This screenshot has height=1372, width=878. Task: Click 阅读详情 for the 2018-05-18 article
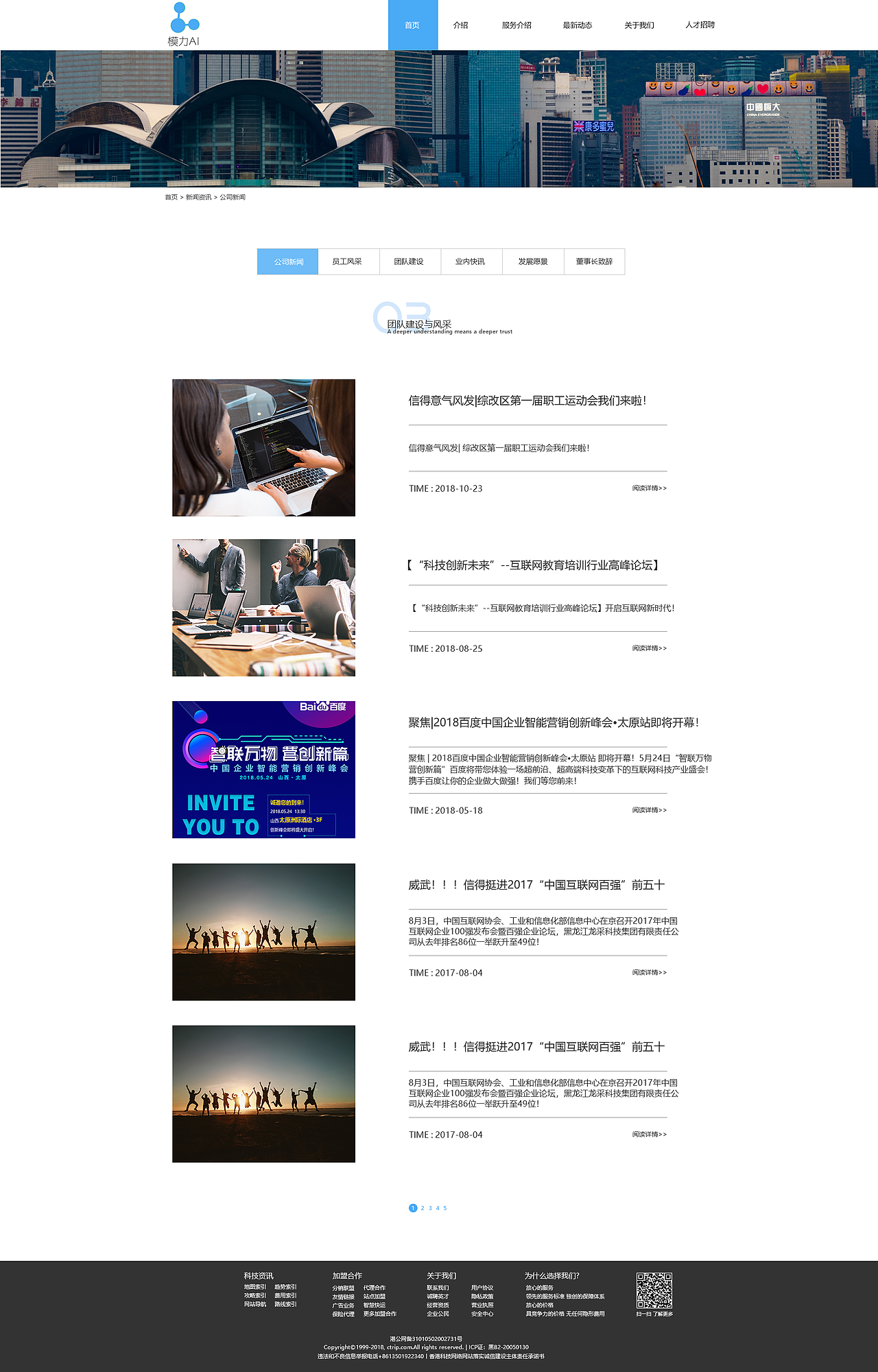tap(649, 810)
